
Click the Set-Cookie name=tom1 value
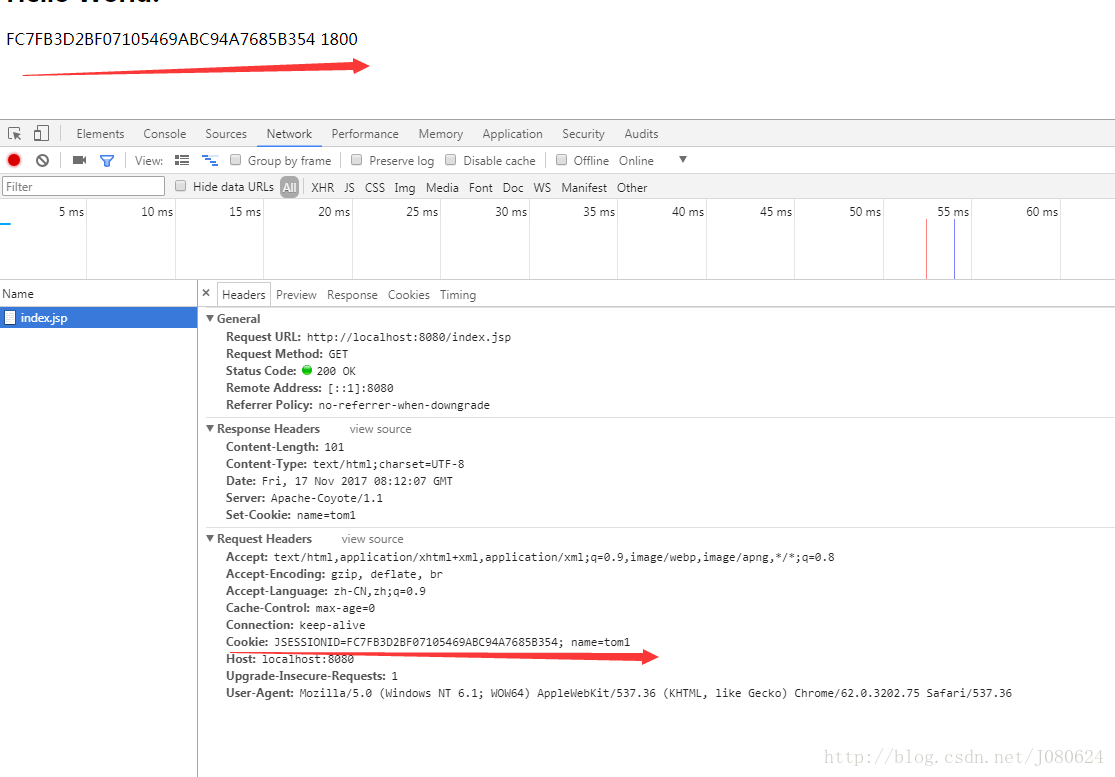(x=326, y=515)
